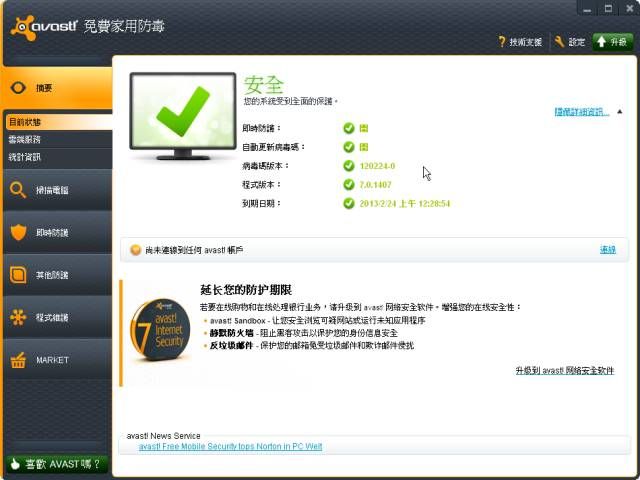Select 目前狀態 in the sidebar submenu

25,122
